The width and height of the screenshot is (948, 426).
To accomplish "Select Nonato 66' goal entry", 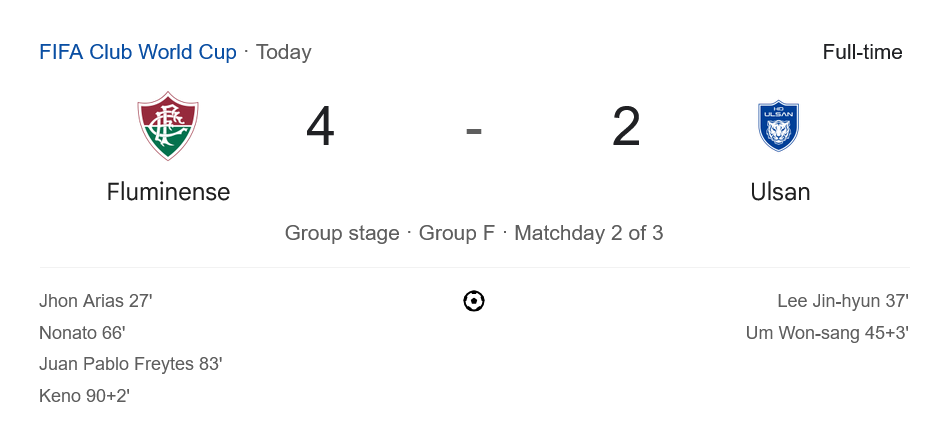I will (x=82, y=333).
